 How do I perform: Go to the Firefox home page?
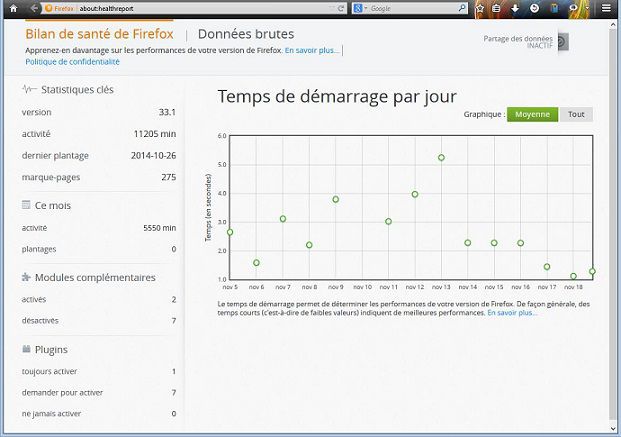point(13,8)
